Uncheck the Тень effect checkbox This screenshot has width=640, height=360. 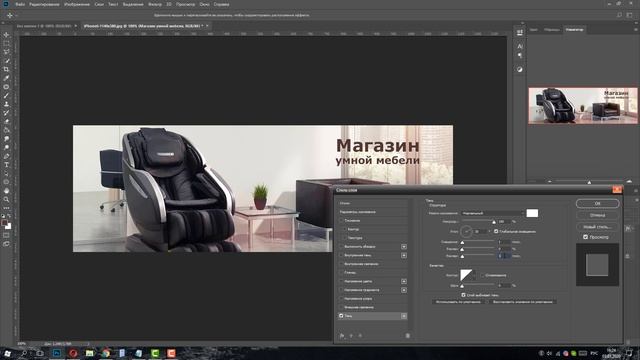click(x=341, y=316)
